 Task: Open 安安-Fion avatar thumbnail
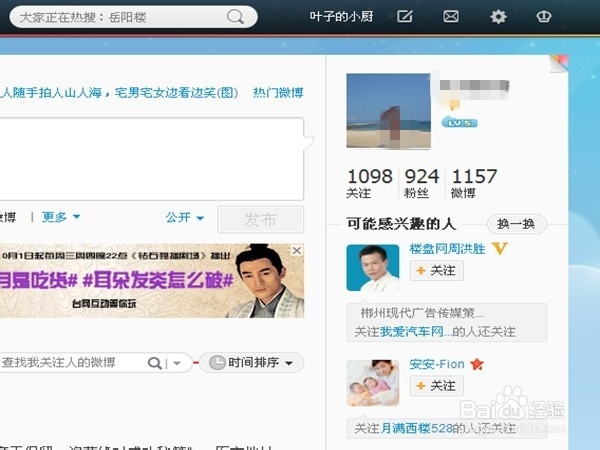(x=373, y=383)
